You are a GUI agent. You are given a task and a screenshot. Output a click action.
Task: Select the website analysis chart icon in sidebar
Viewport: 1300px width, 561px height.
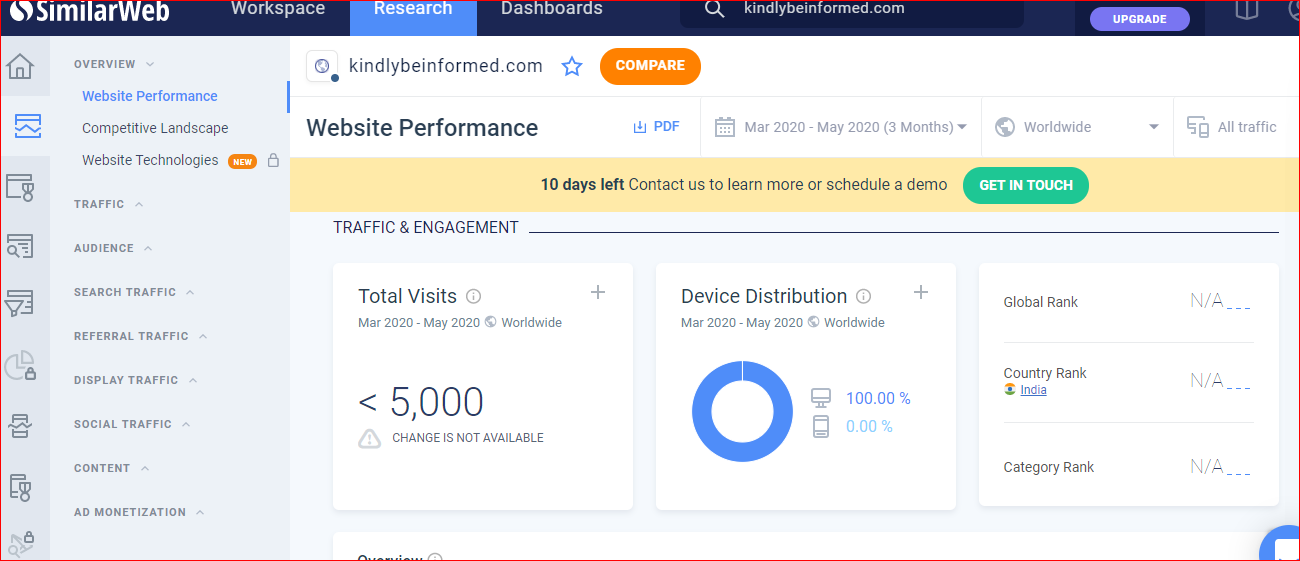click(27, 126)
